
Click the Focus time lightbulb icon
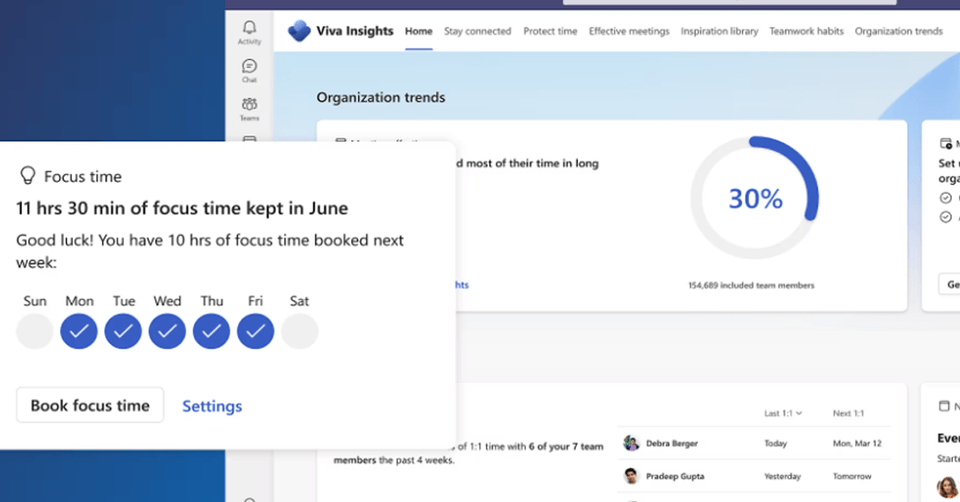pos(28,176)
